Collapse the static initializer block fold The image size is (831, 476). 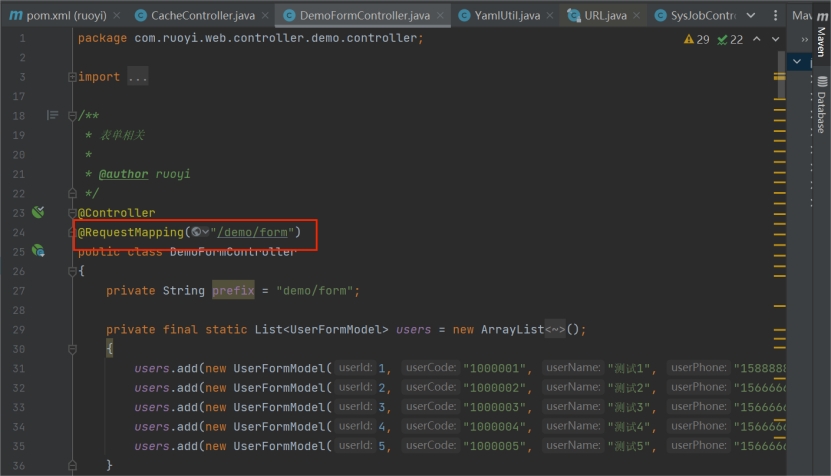(72, 349)
